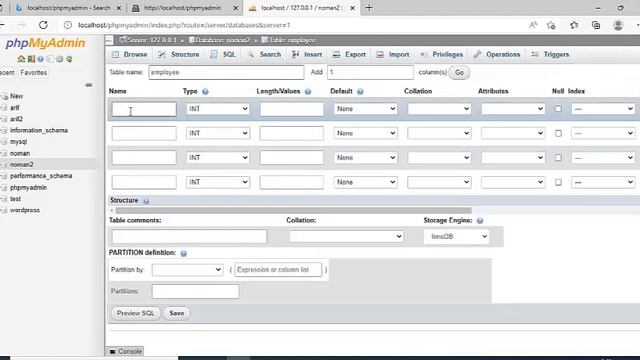Switch to the Operations tab
Viewport: 640px width, 360px height.
pyautogui.click(x=497, y=54)
